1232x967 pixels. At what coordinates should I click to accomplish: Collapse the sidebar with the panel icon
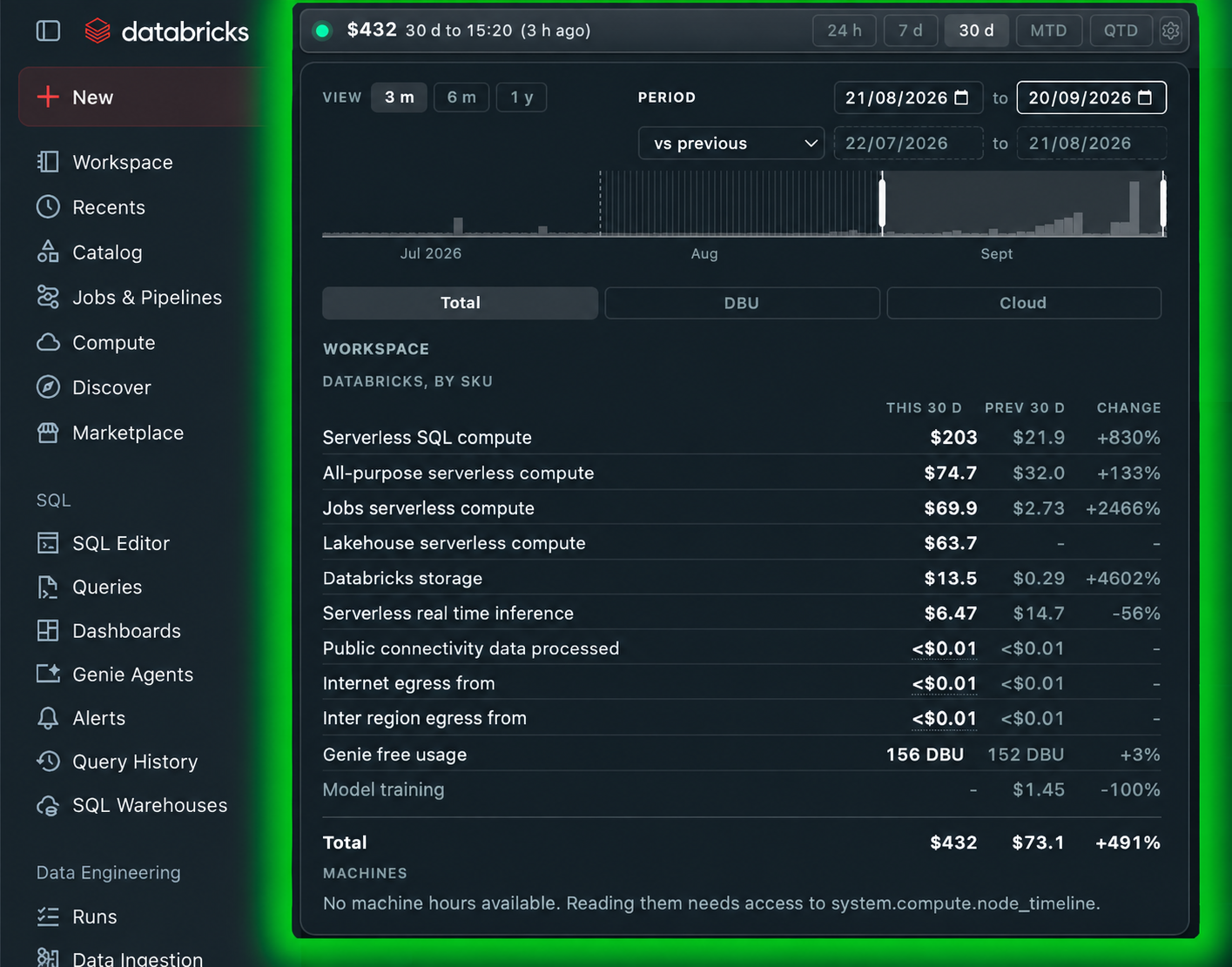click(x=49, y=31)
